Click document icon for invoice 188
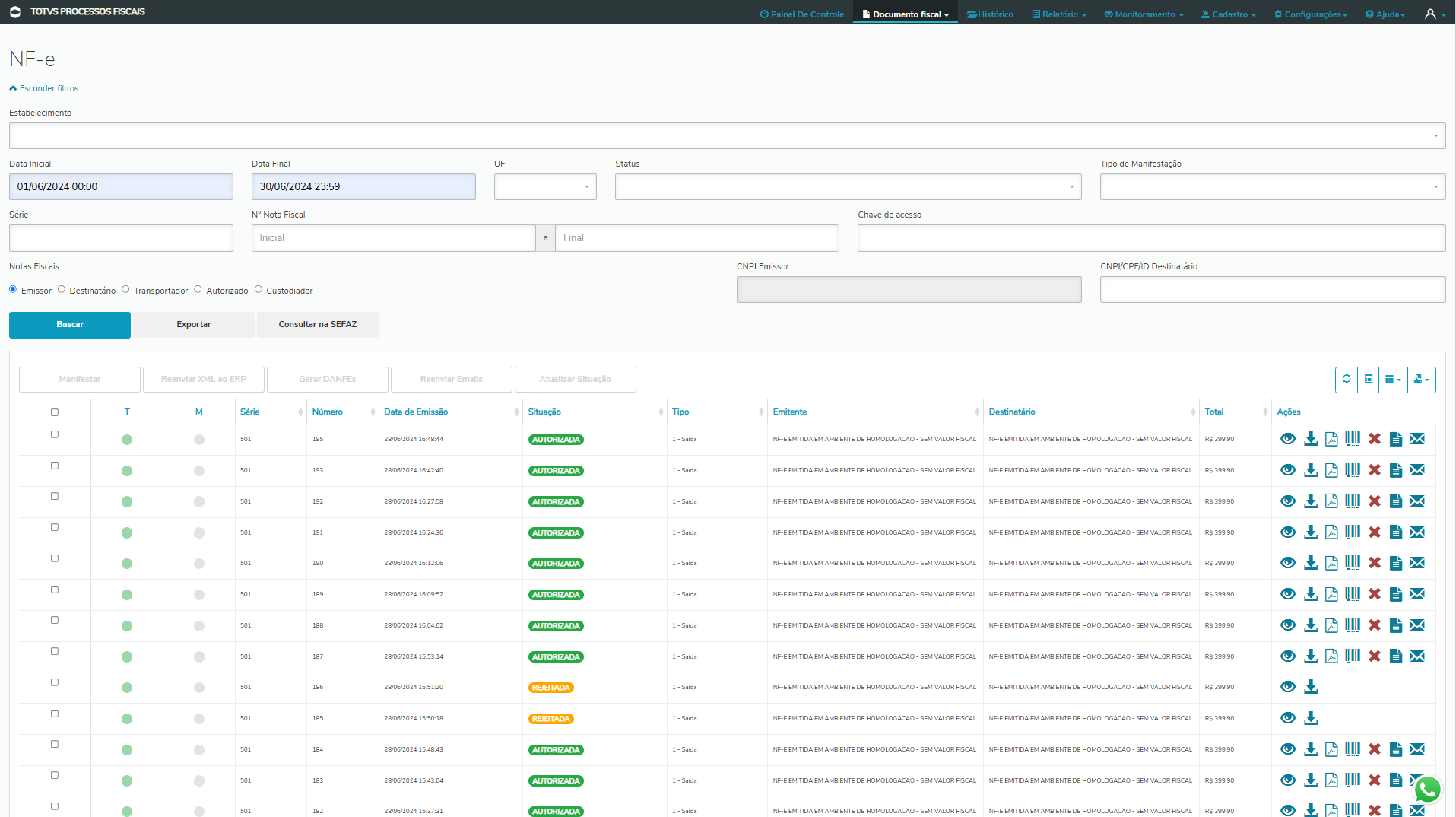Viewport: 1456px width, 817px height. 1395,625
